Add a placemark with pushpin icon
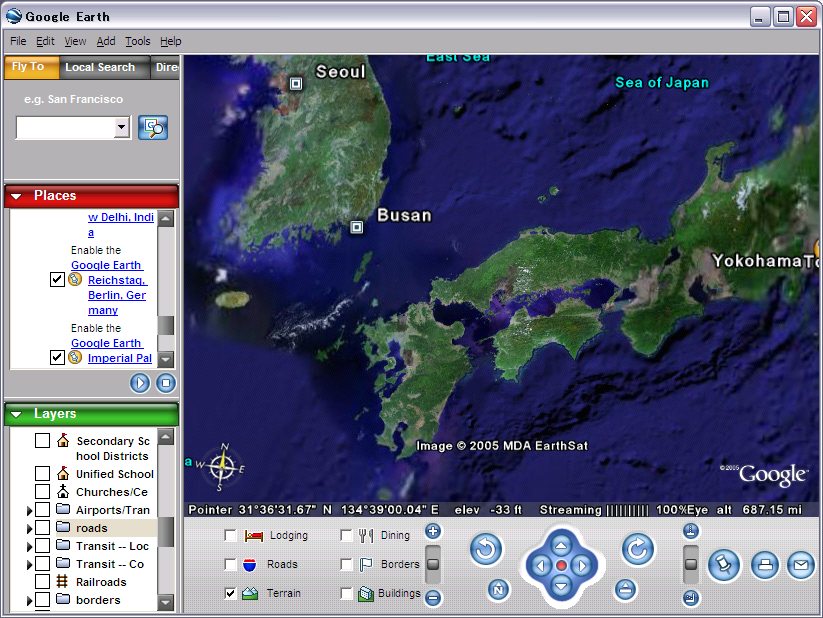 pyautogui.click(x=723, y=565)
